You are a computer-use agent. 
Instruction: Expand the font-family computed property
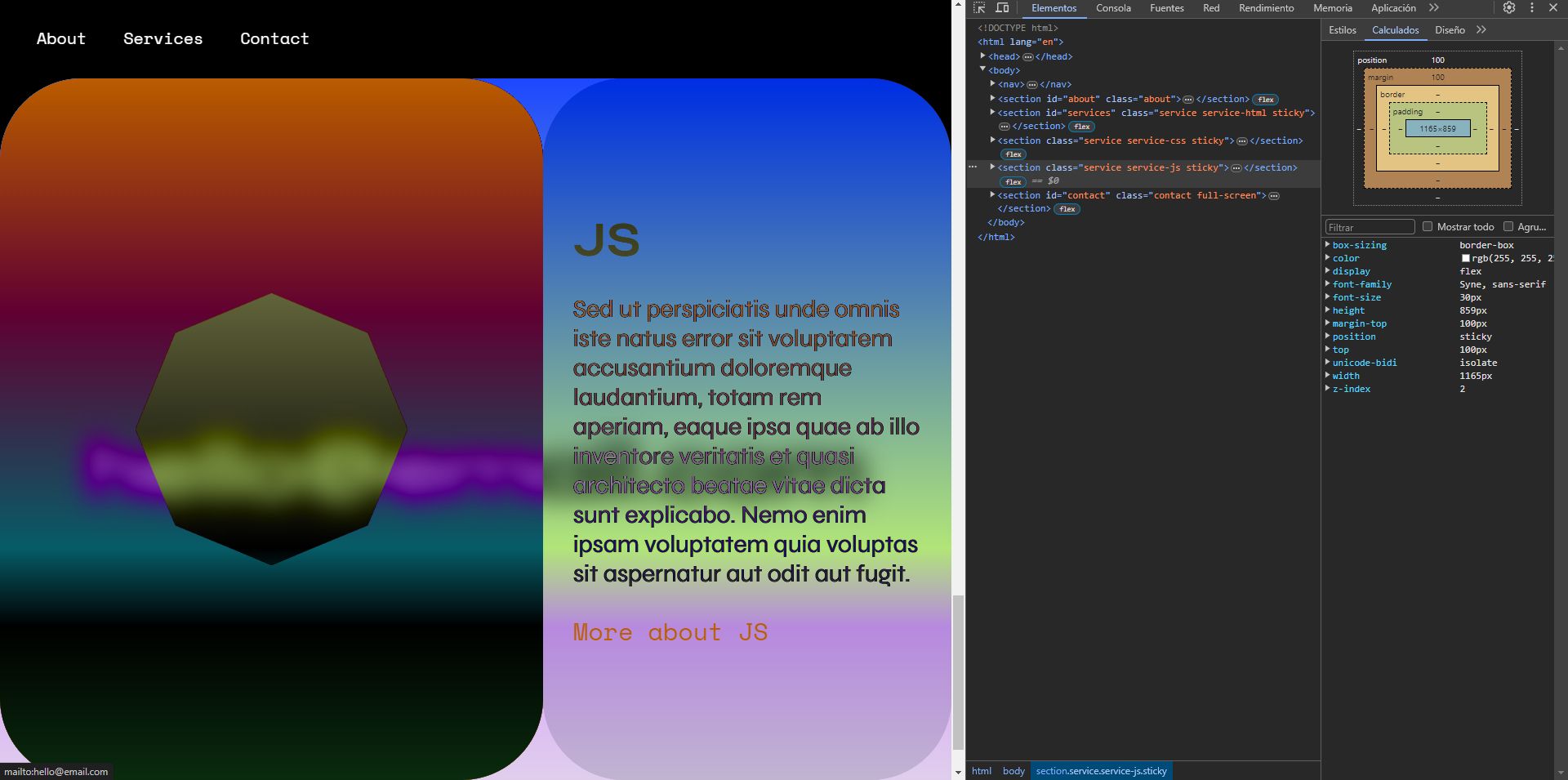(1327, 284)
